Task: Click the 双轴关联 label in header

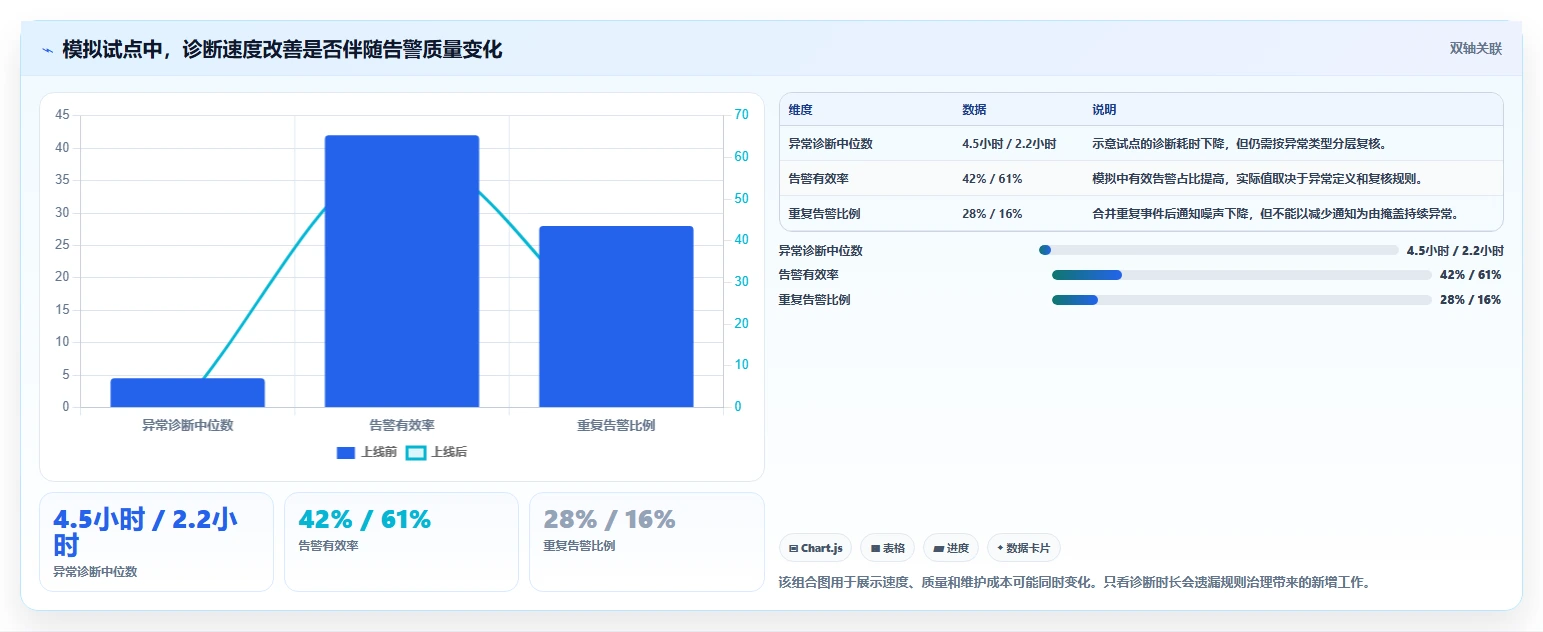Action: [x=1476, y=49]
